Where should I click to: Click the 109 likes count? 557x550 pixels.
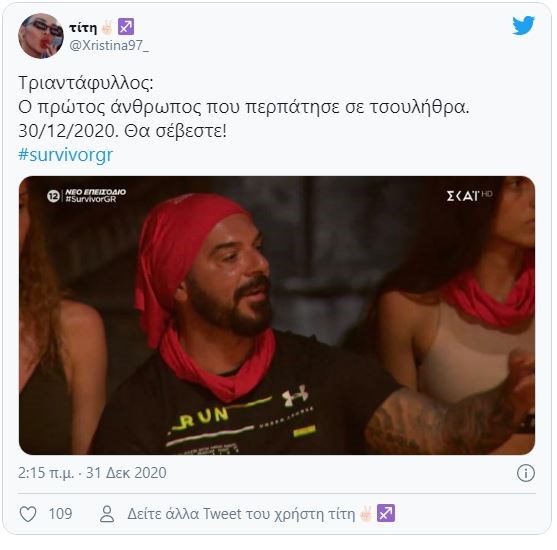[x=60, y=514]
